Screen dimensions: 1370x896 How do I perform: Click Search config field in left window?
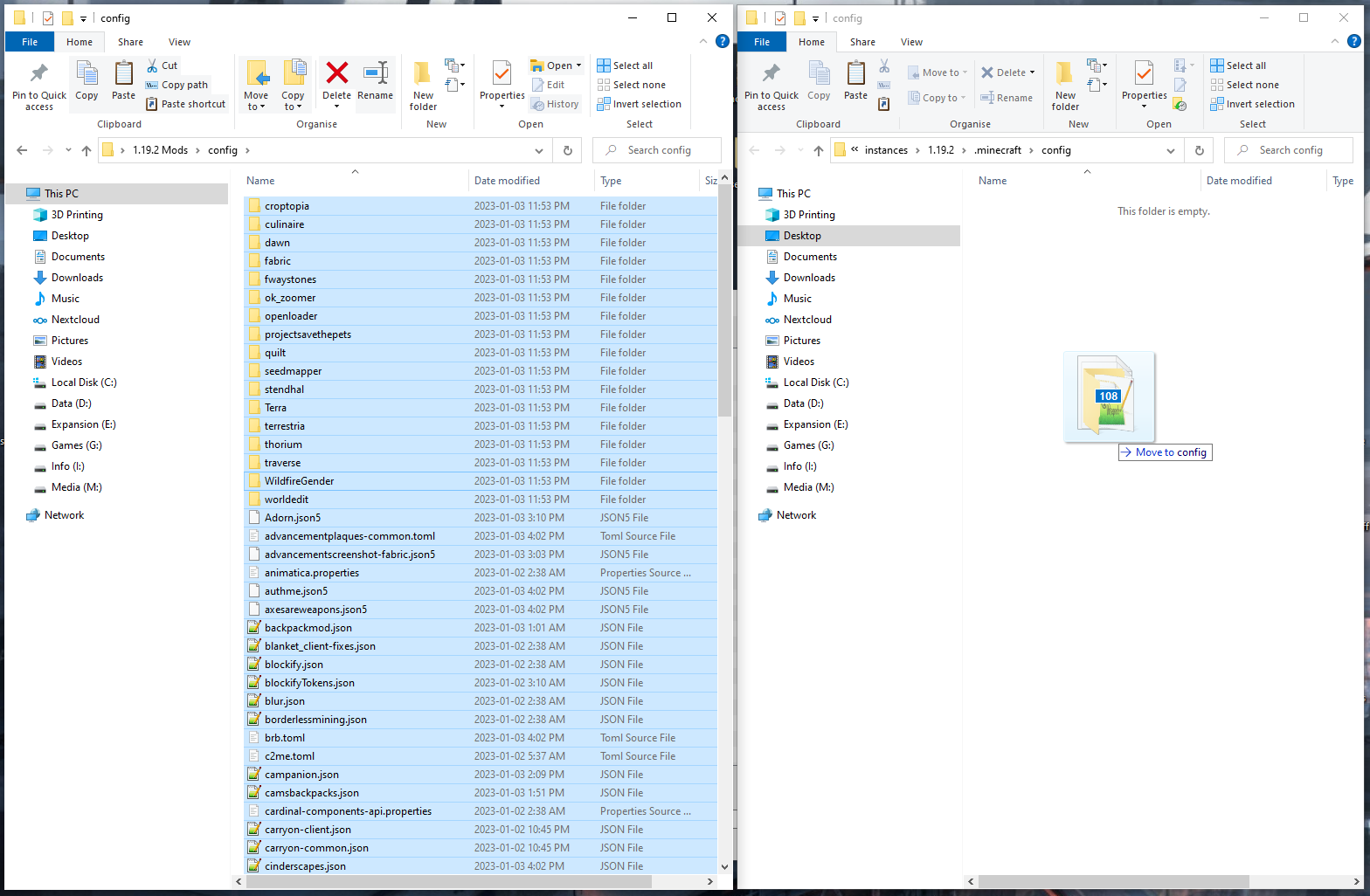tap(658, 150)
